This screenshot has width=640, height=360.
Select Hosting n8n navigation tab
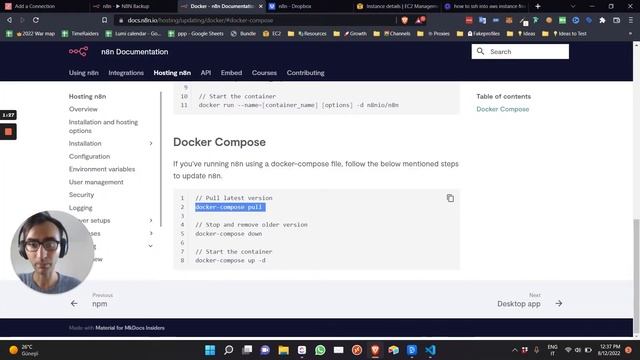tap(172, 73)
